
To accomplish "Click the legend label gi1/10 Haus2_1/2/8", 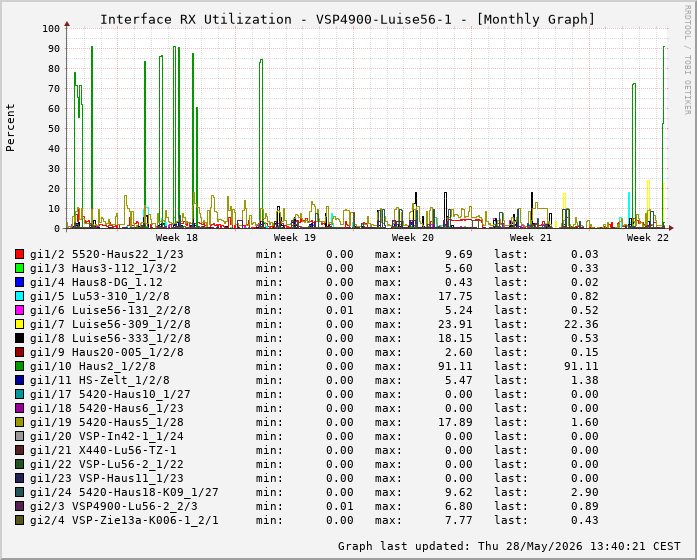I will pos(93,366).
